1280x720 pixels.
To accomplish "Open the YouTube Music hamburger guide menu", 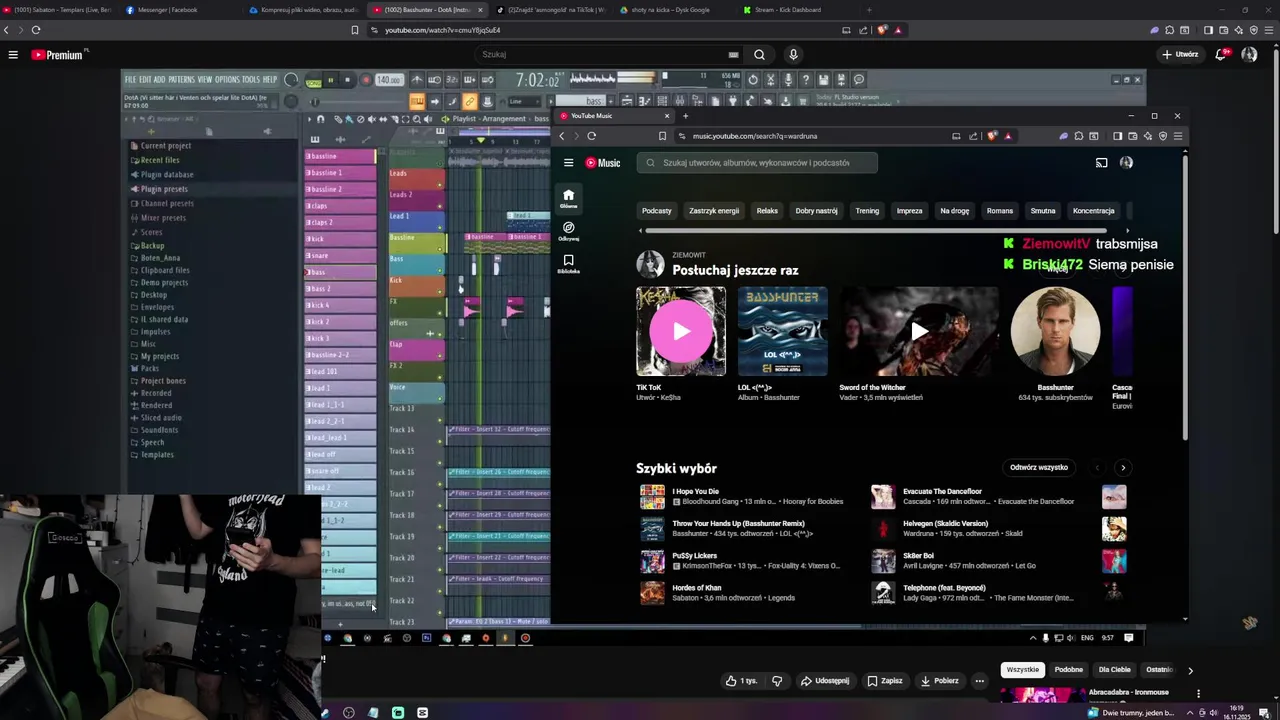I will click(568, 163).
